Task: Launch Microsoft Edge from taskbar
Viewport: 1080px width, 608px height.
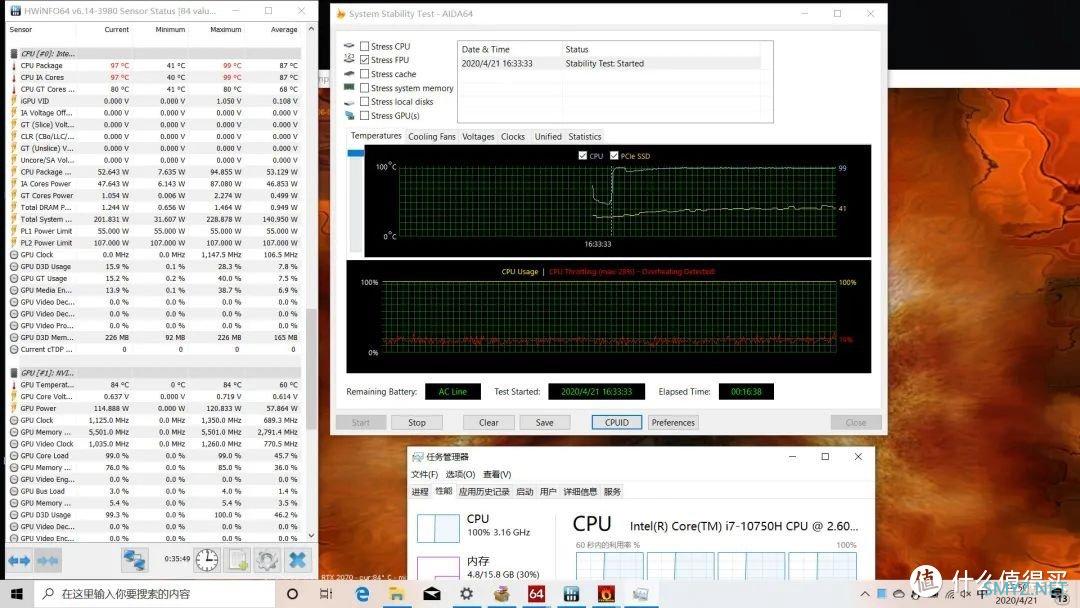Action: pyautogui.click(x=362, y=594)
